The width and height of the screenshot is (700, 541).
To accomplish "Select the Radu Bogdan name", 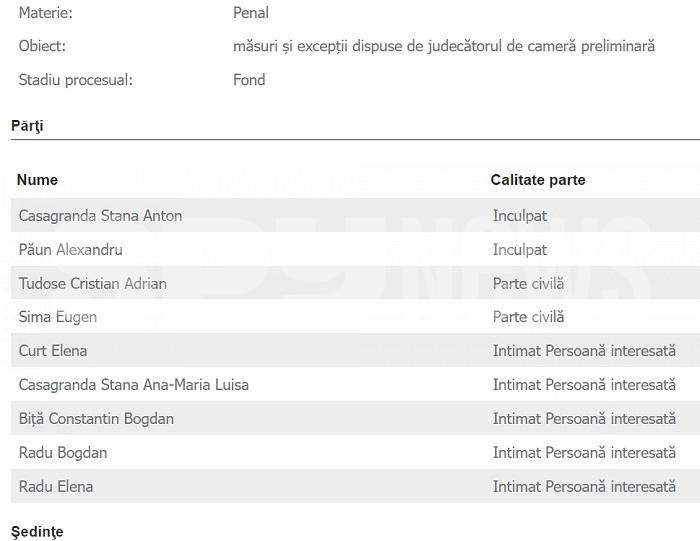I will (63, 453).
